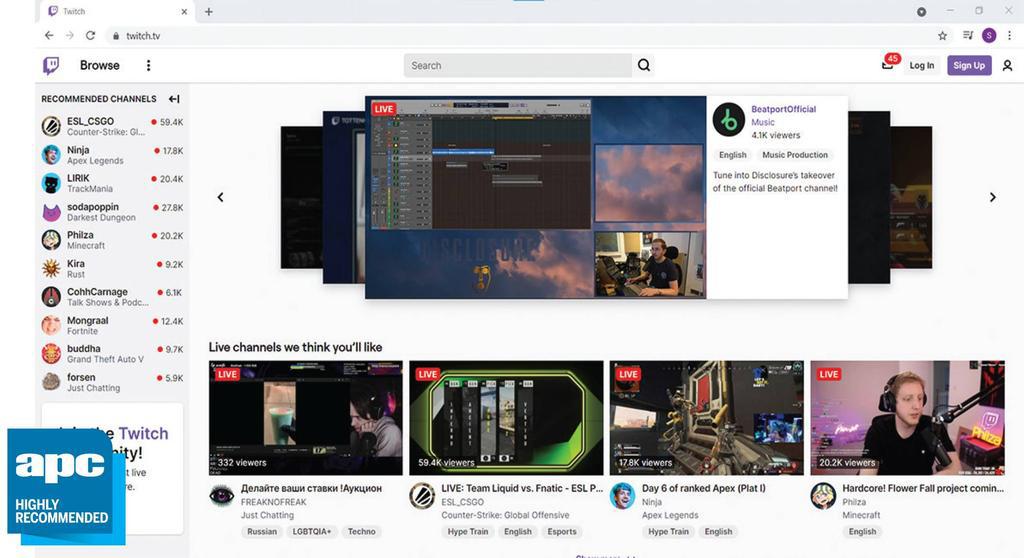Click the Ninja avatar in sidebar

pos(51,155)
